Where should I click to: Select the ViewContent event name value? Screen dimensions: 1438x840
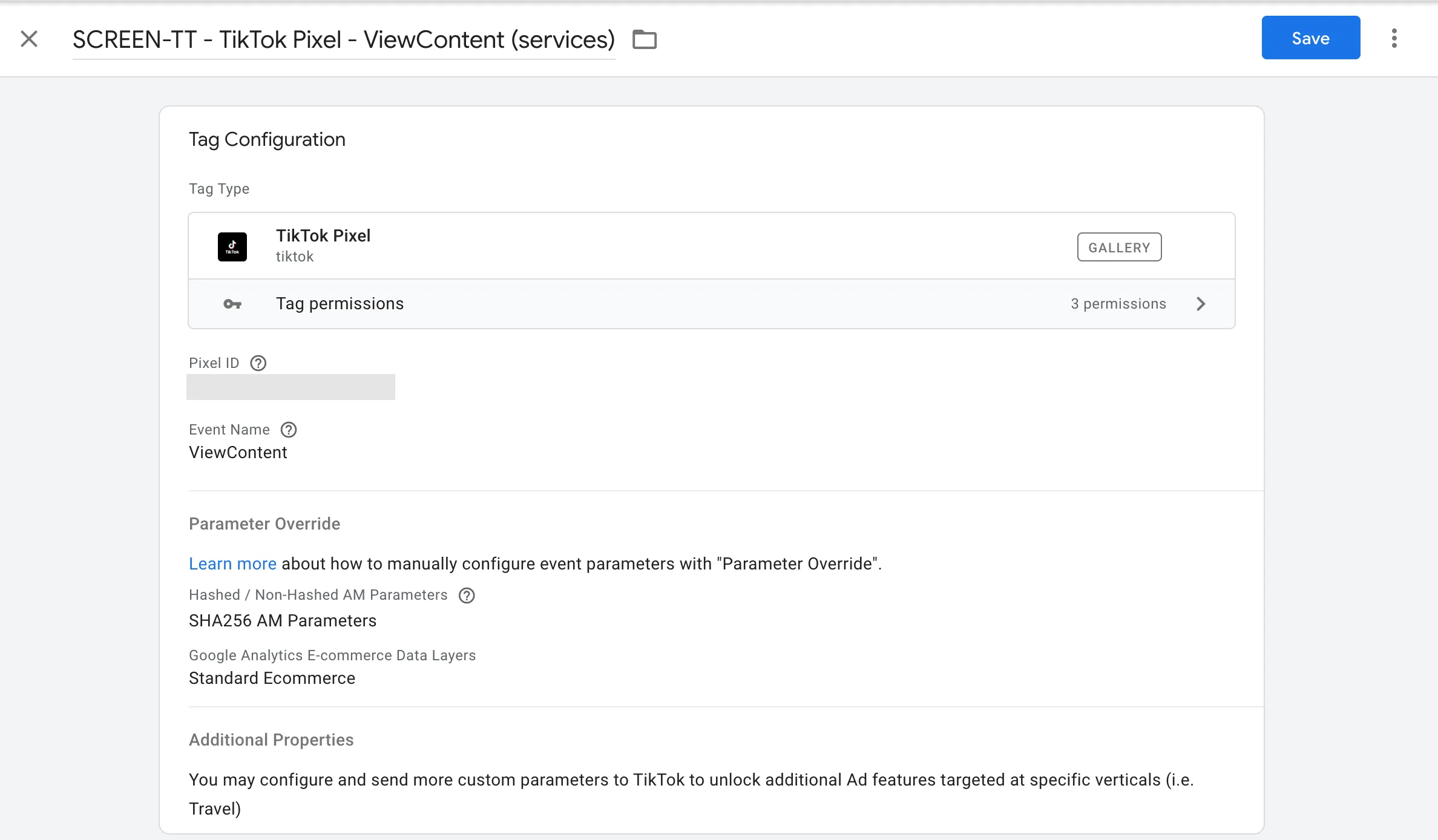238,452
